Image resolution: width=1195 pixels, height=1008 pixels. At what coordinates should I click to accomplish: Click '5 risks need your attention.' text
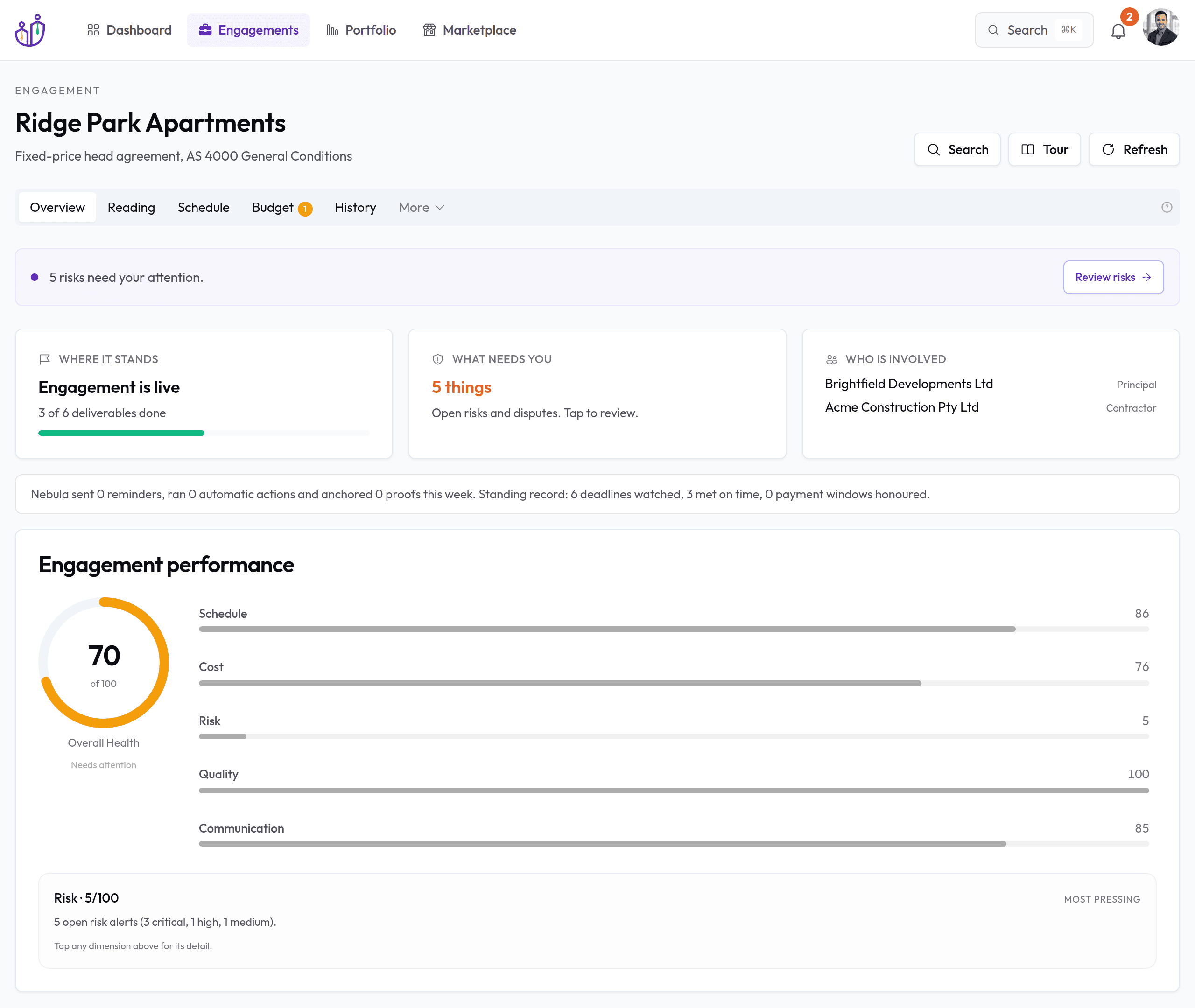[x=127, y=278]
